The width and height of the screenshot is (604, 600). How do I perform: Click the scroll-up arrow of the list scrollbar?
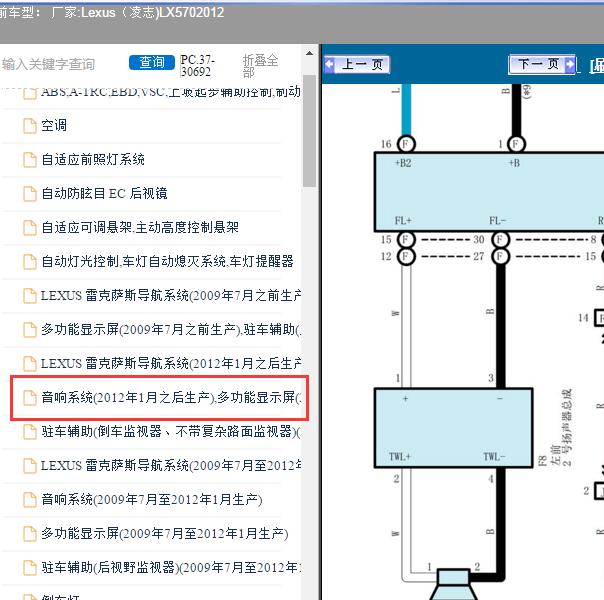click(x=309, y=53)
